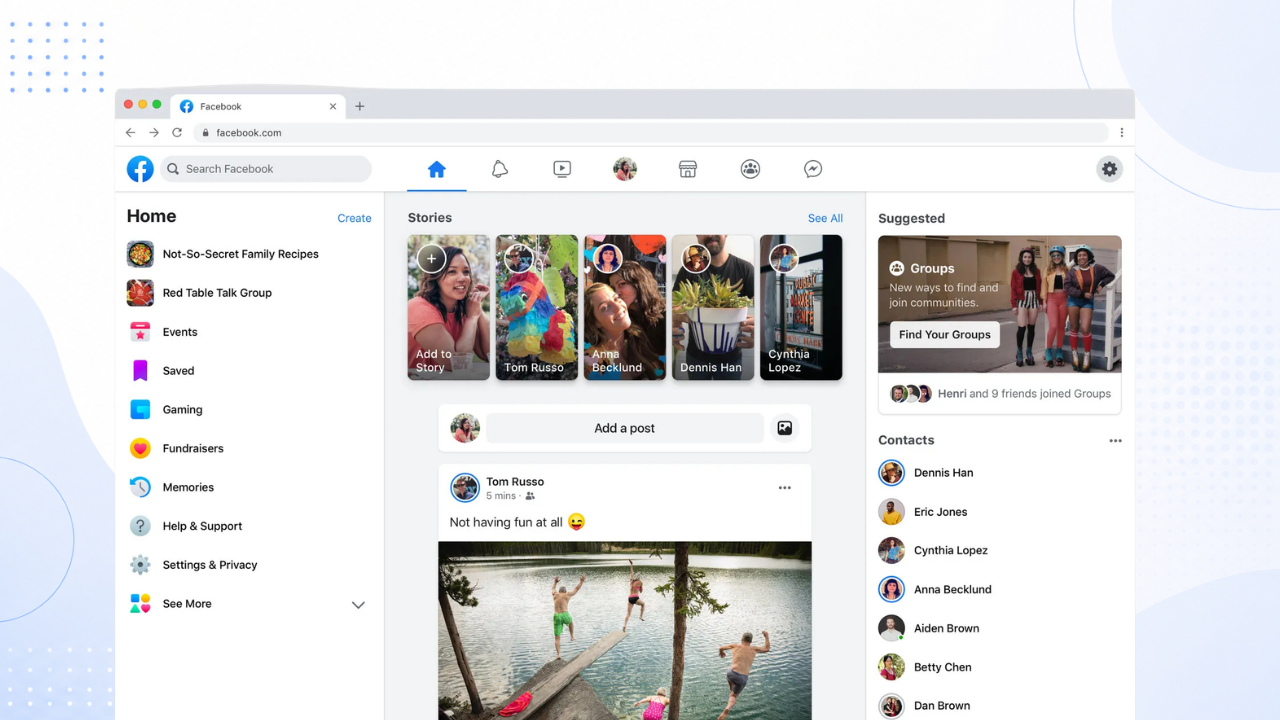The width and height of the screenshot is (1280, 720).
Task: Open the Messenger icon
Action: 813,170
